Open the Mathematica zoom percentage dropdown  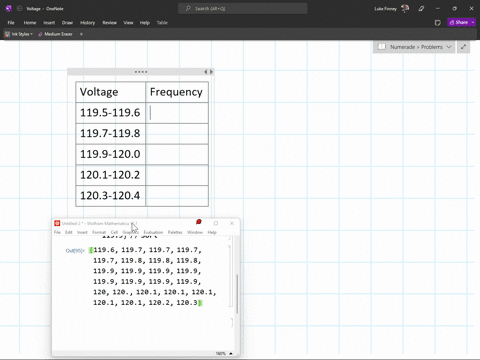tap(224, 353)
